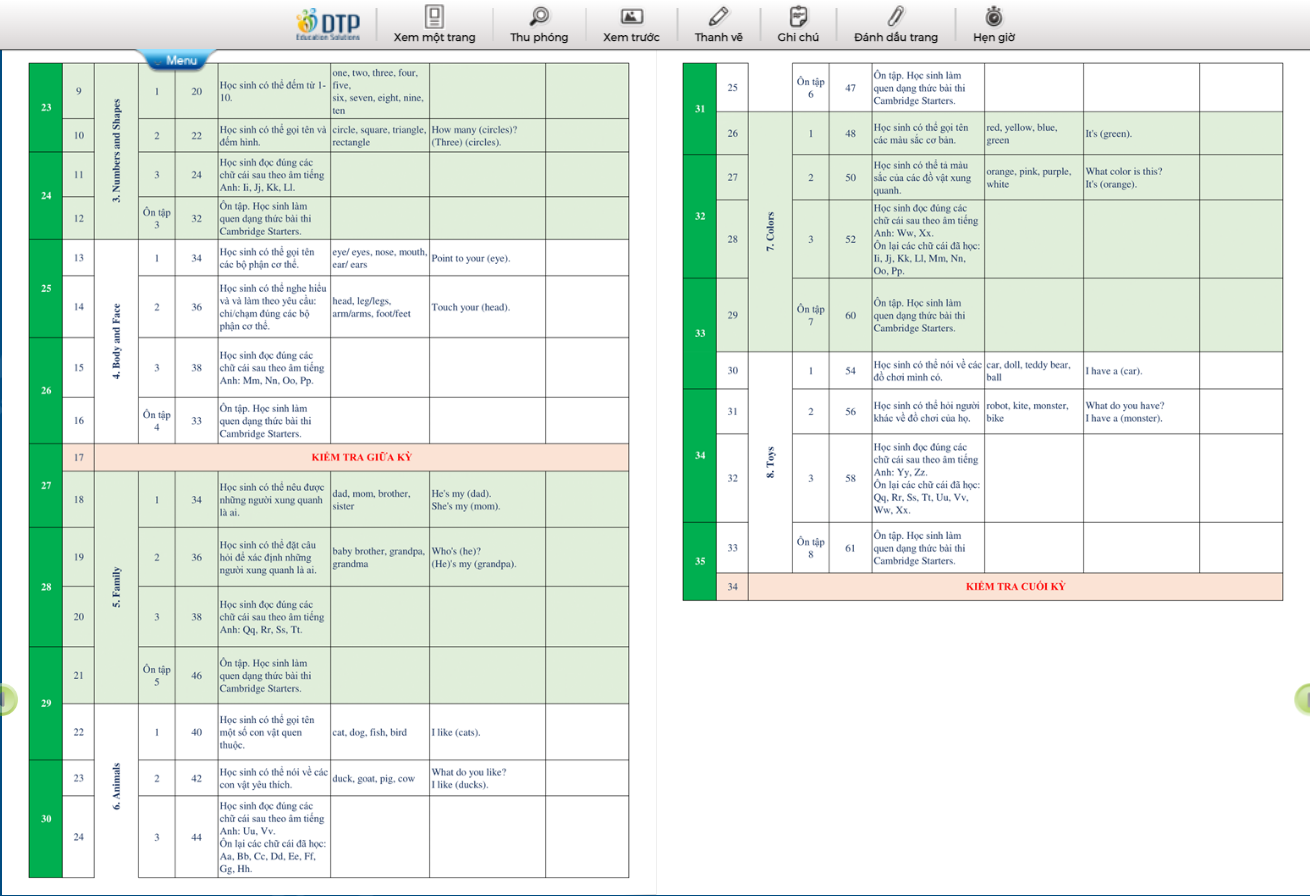Click the 'circle, square, triangle, rectangle' cell
Viewport: 1310px width, 896px height.
click(x=378, y=135)
